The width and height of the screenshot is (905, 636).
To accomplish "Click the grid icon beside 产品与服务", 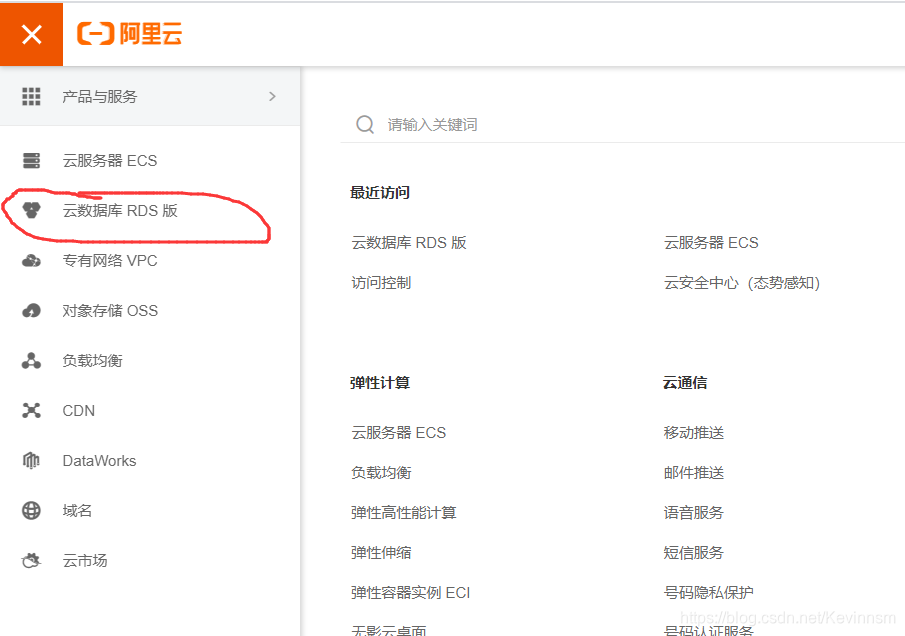I will click(31, 96).
